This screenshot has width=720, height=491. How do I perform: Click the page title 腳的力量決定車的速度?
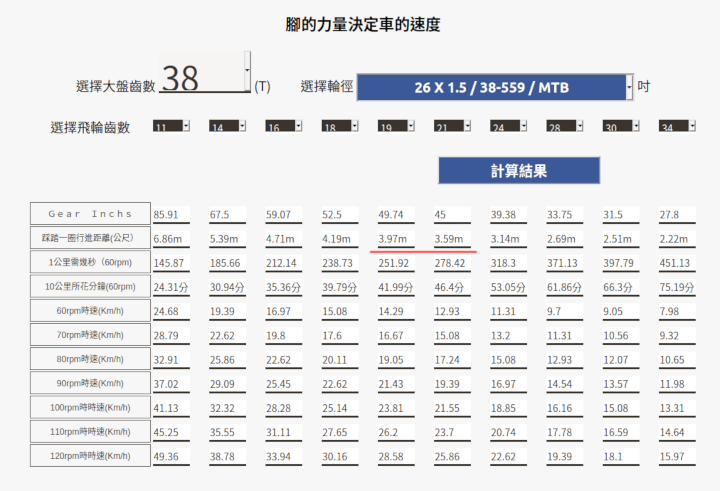363,24
